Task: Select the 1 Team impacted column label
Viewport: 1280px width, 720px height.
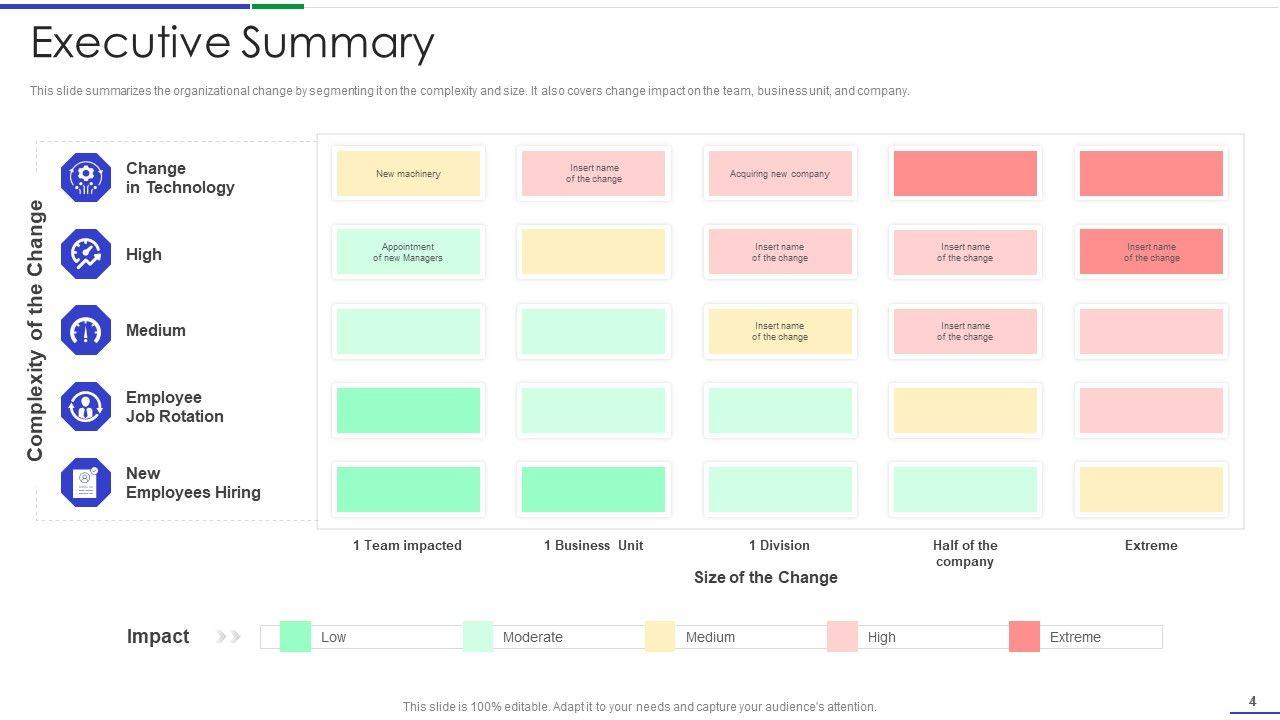Action: [407, 545]
